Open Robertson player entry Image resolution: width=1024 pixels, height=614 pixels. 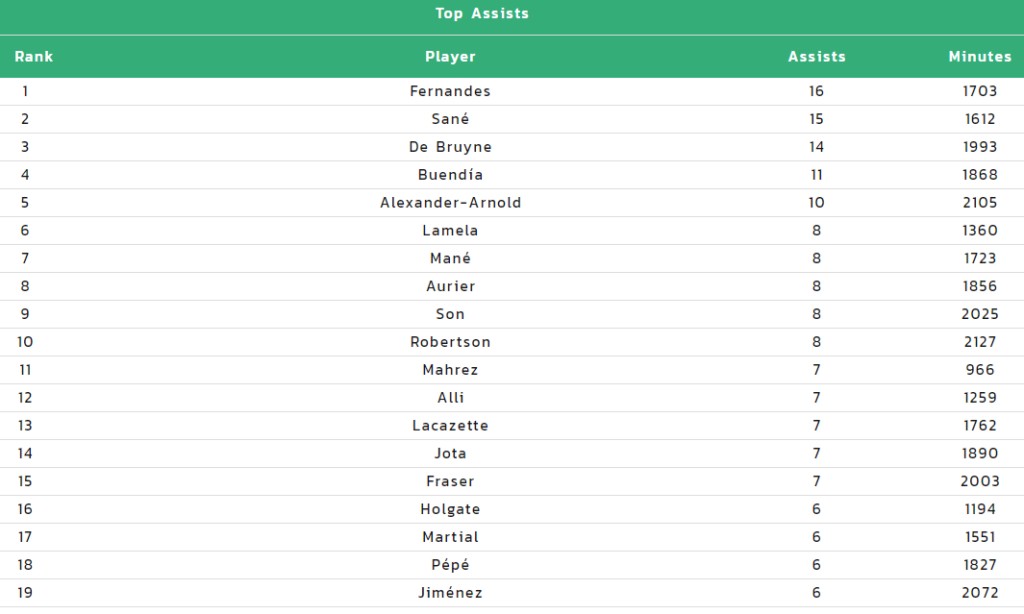coord(450,342)
